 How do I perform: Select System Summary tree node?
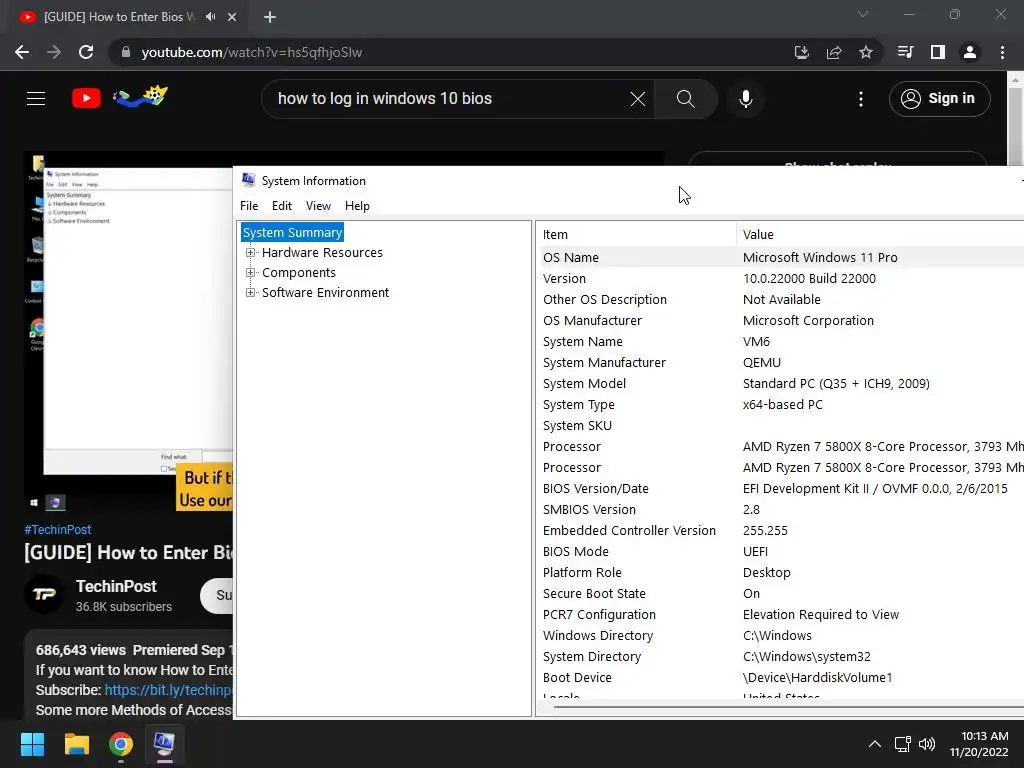(x=292, y=232)
